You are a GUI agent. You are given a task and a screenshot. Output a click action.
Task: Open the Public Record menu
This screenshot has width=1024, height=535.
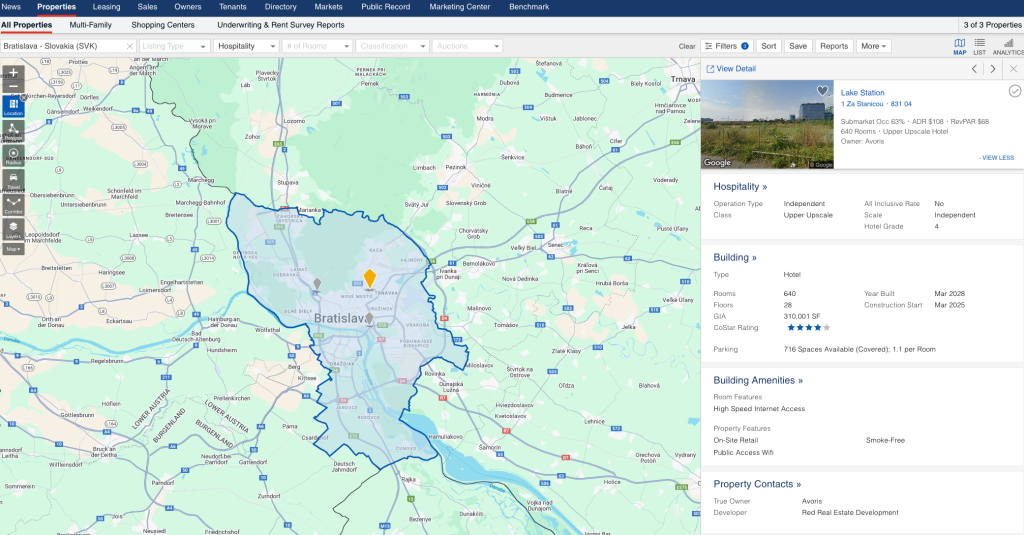coord(386,7)
